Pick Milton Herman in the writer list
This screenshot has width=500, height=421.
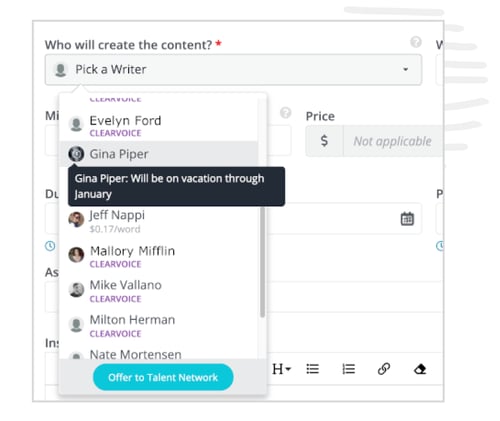coord(159,326)
